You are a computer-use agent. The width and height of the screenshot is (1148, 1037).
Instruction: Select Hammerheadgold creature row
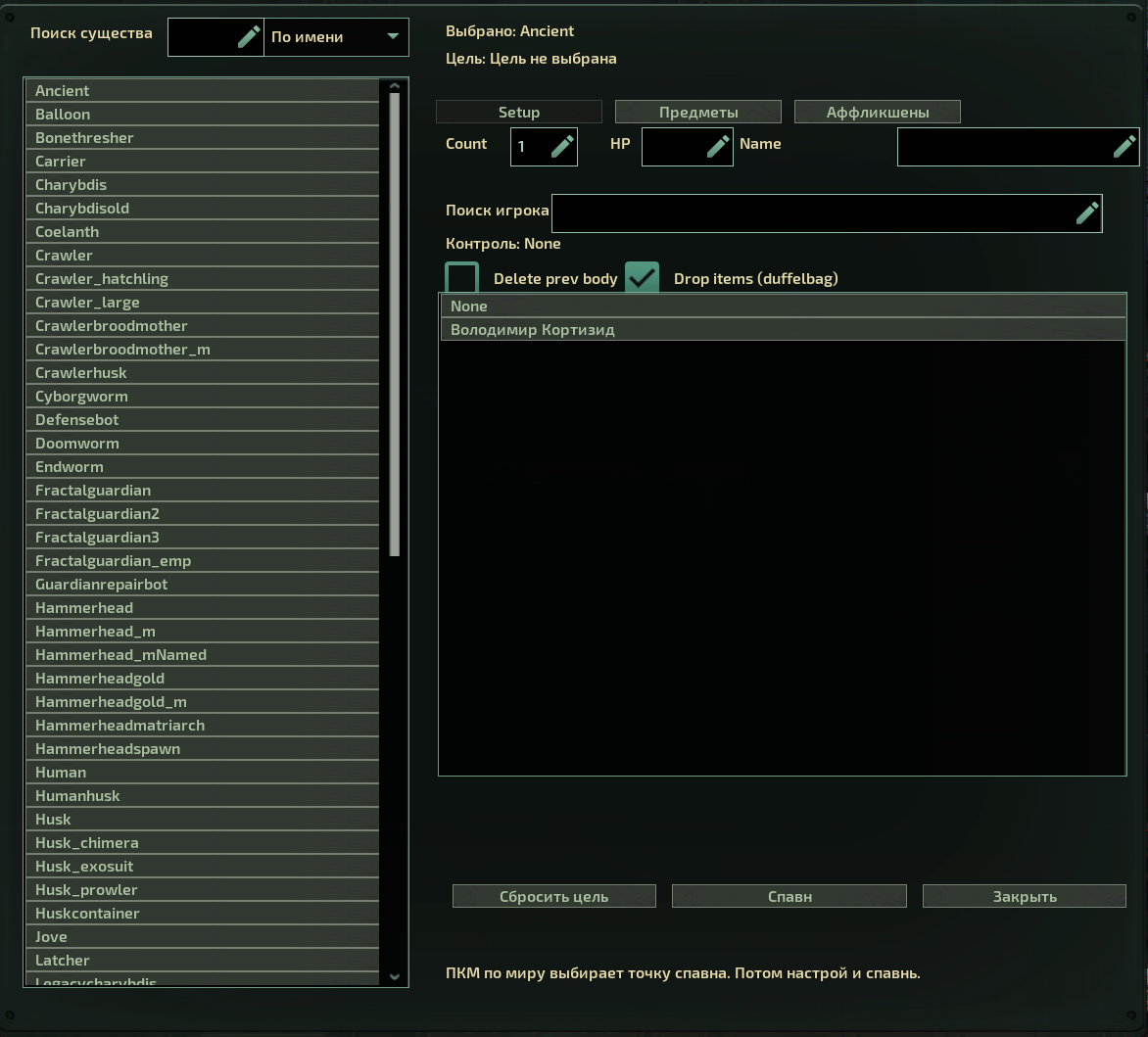click(203, 678)
